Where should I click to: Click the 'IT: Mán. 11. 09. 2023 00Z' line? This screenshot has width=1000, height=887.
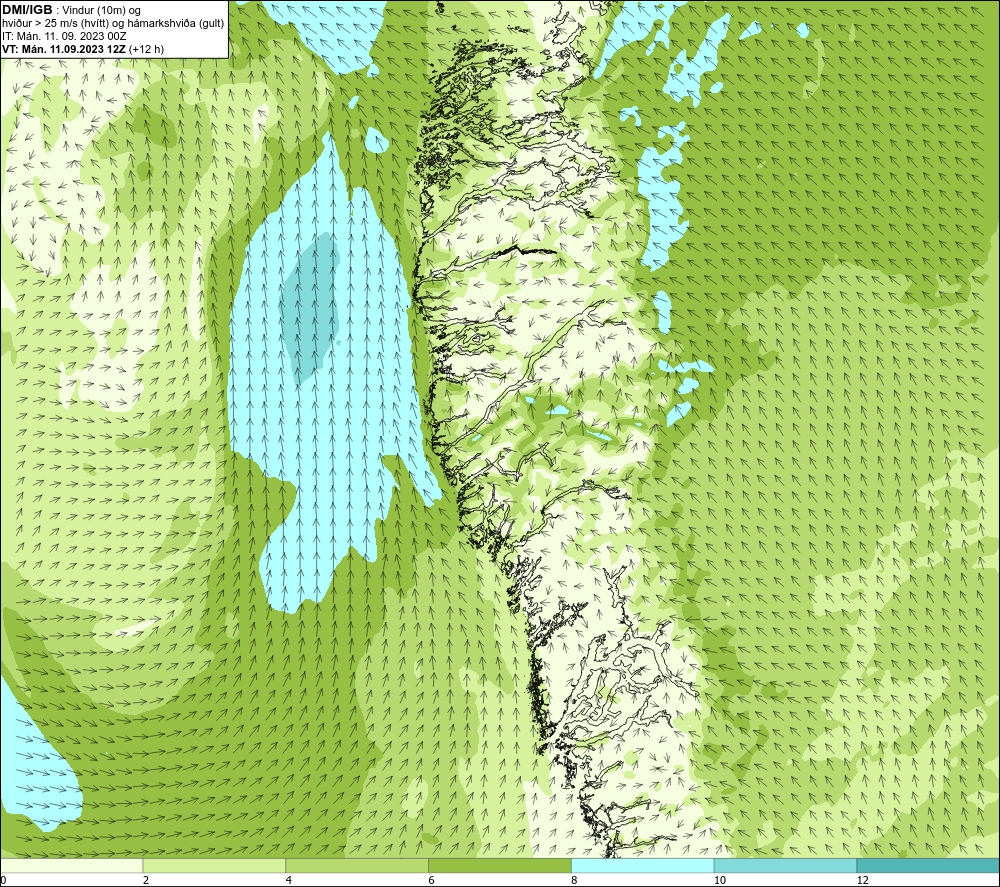click(64, 36)
